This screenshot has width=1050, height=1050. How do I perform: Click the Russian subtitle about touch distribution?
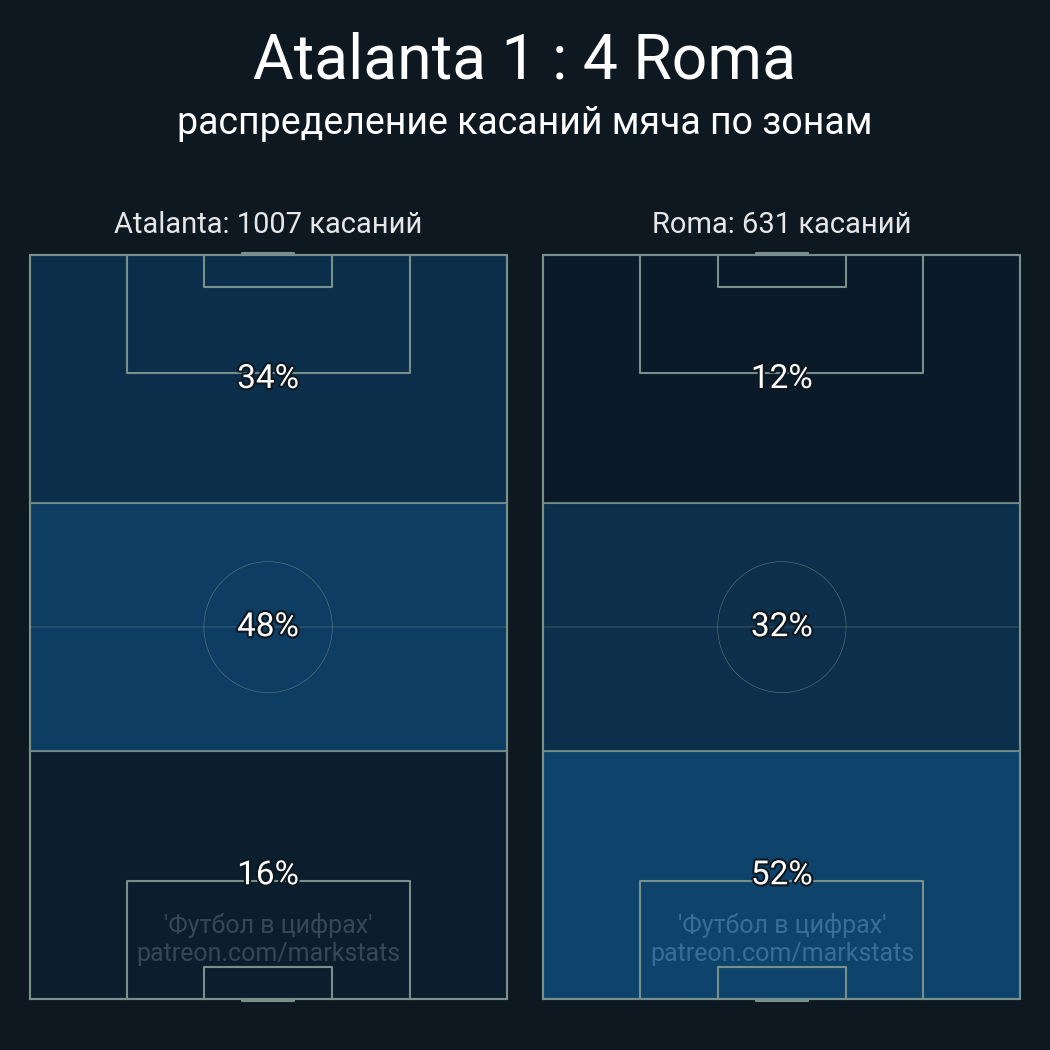[524, 122]
